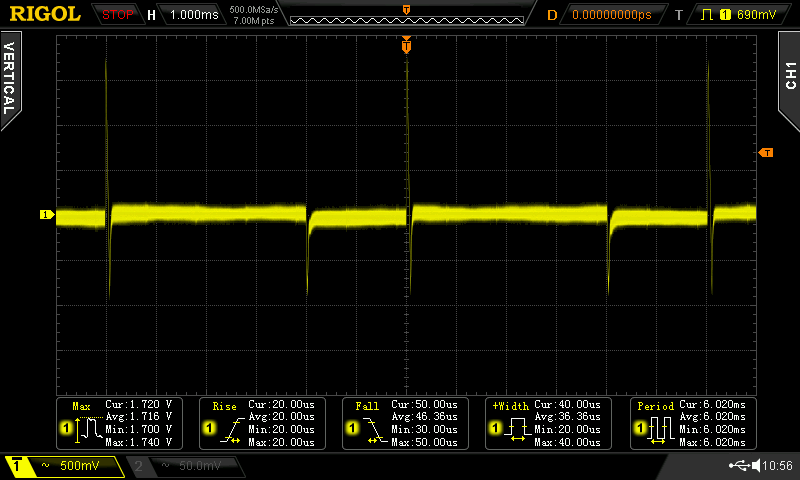Screen dimensions: 800x480
Task: Click the delay value 0.00000000ps field
Action: 610,15
